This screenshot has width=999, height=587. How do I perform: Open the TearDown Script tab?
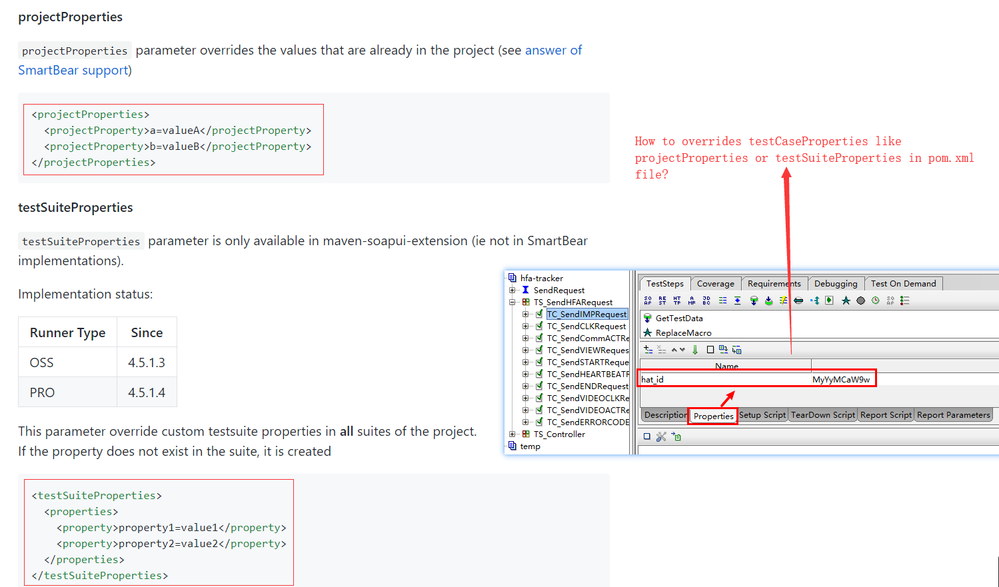click(x=821, y=415)
